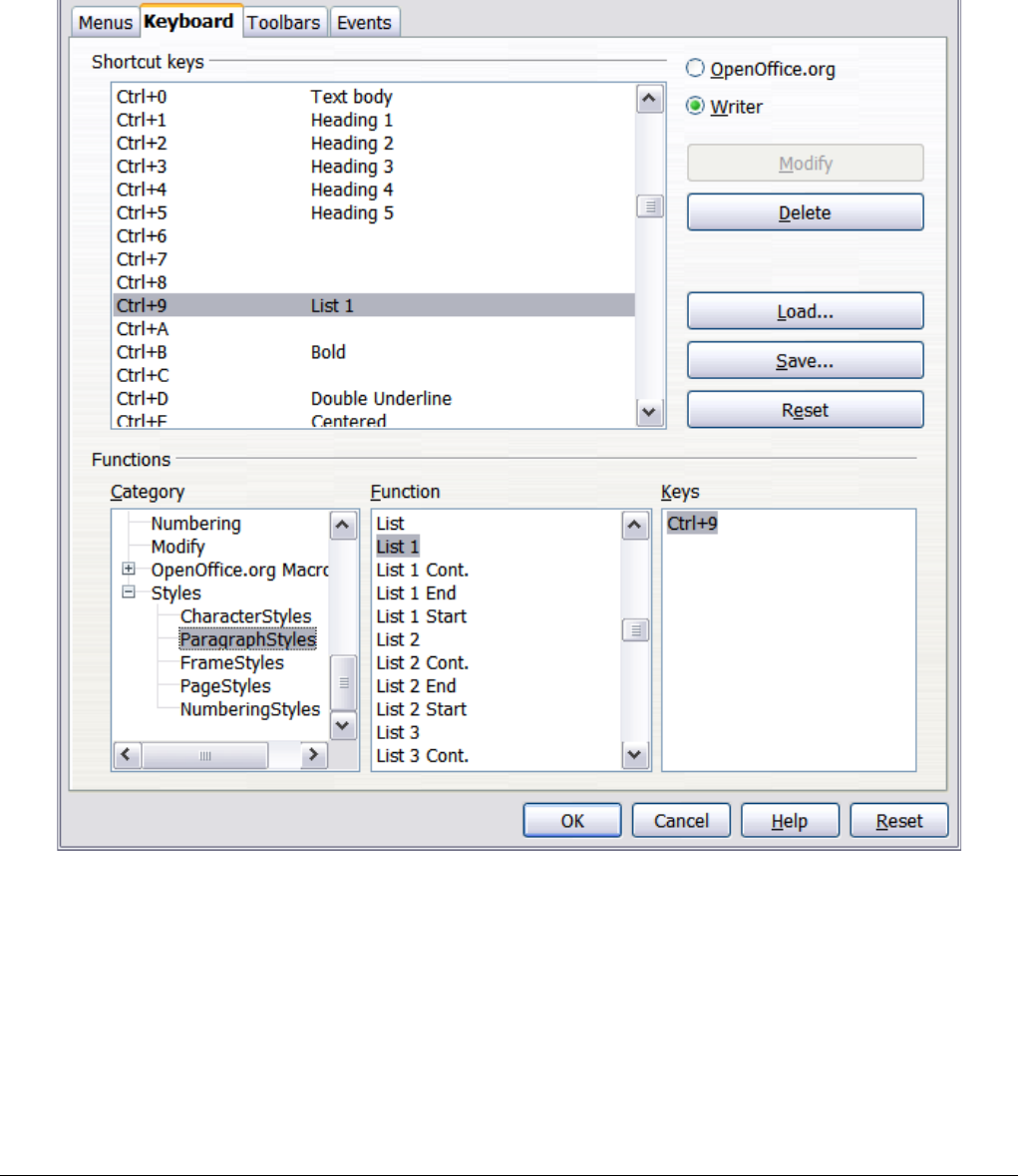Click Category tree vertical scrollbar thumb
The width and height of the screenshot is (1018, 1176).
pyautogui.click(x=343, y=682)
